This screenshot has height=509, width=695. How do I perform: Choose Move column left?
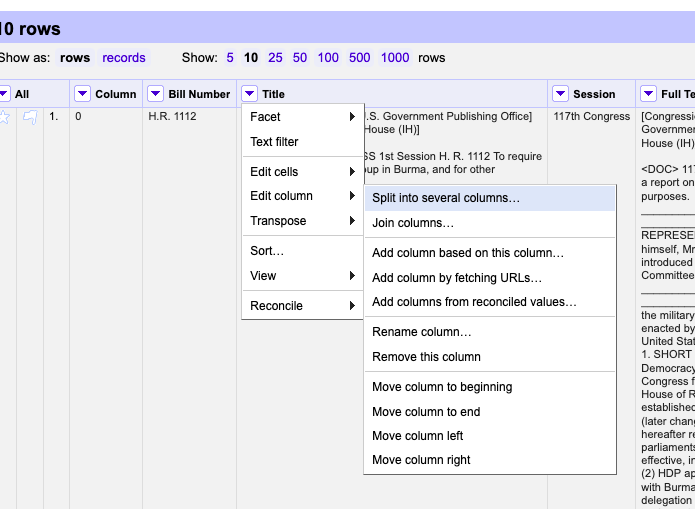[x=490, y=436]
